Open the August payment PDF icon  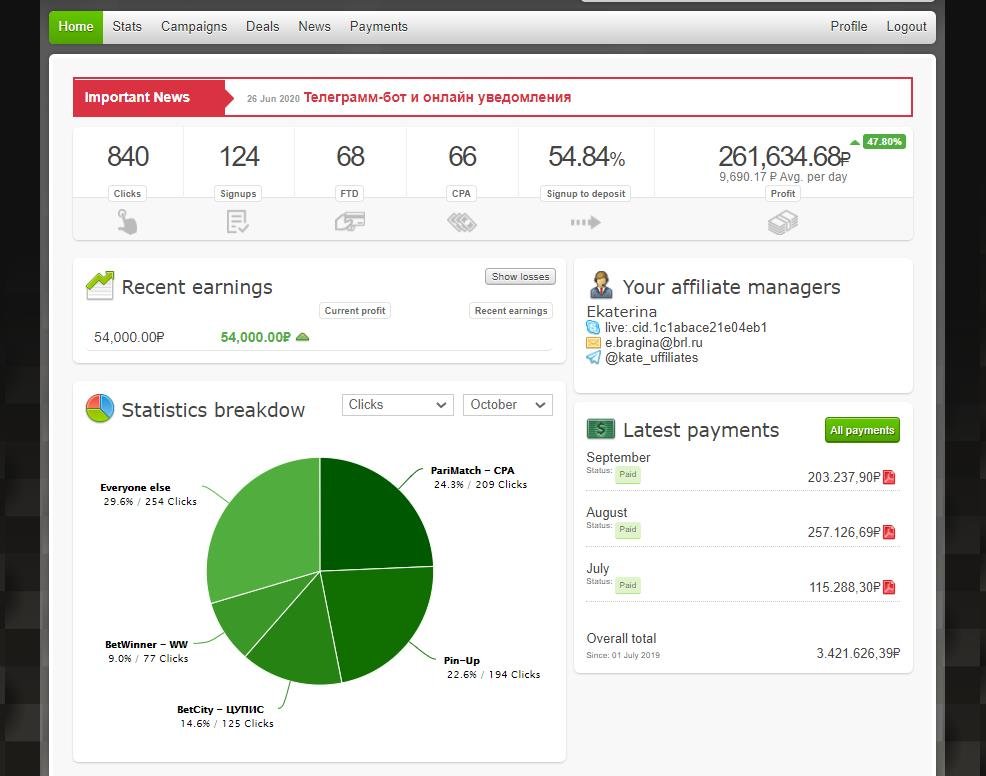pyautogui.click(x=889, y=532)
